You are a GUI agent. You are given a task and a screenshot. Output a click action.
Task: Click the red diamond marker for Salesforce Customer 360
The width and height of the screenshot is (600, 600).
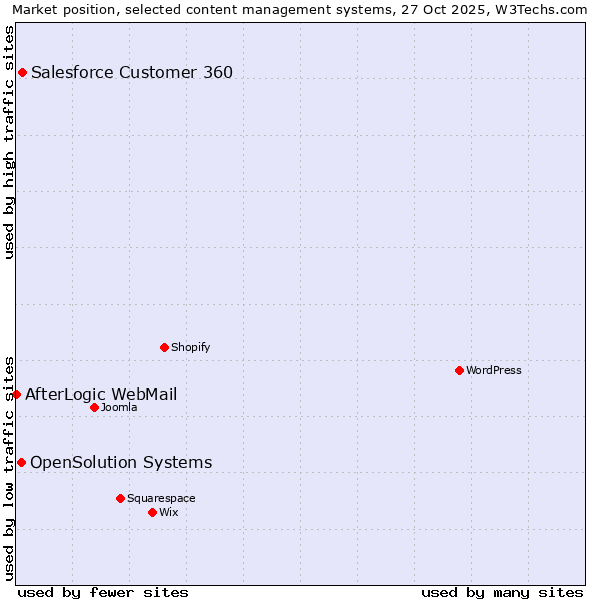22,72
